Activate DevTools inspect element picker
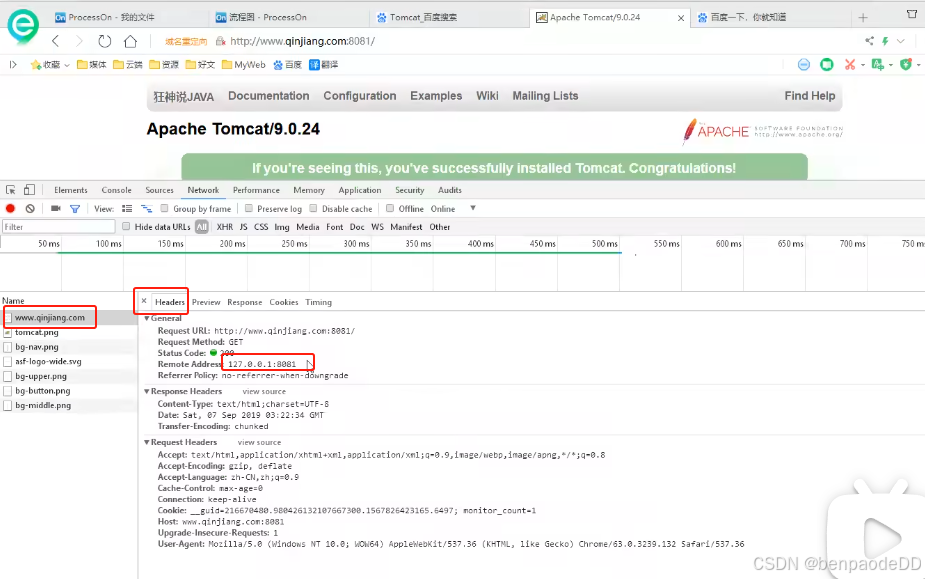This screenshot has width=925, height=579. click(11, 190)
